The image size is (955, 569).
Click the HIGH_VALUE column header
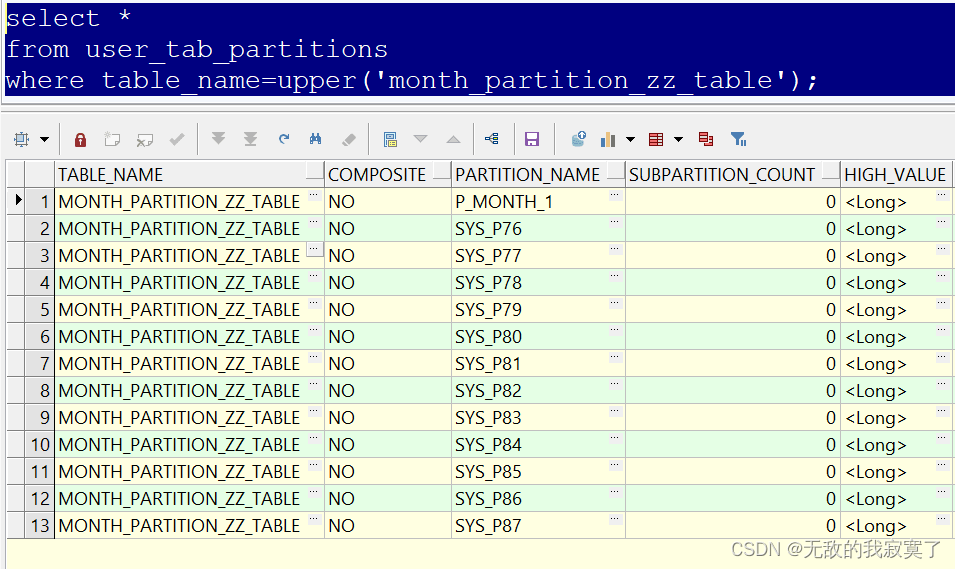(x=895, y=175)
